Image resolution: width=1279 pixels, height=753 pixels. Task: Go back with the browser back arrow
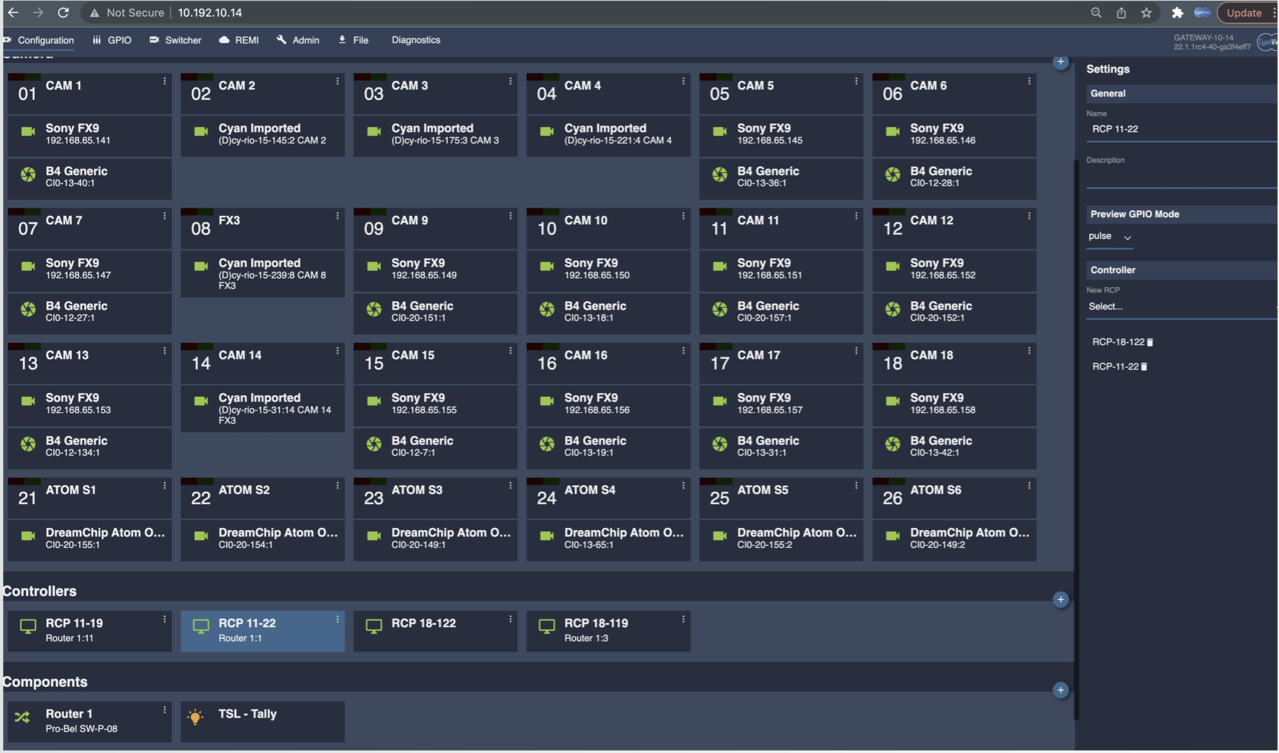(x=13, y=13)
